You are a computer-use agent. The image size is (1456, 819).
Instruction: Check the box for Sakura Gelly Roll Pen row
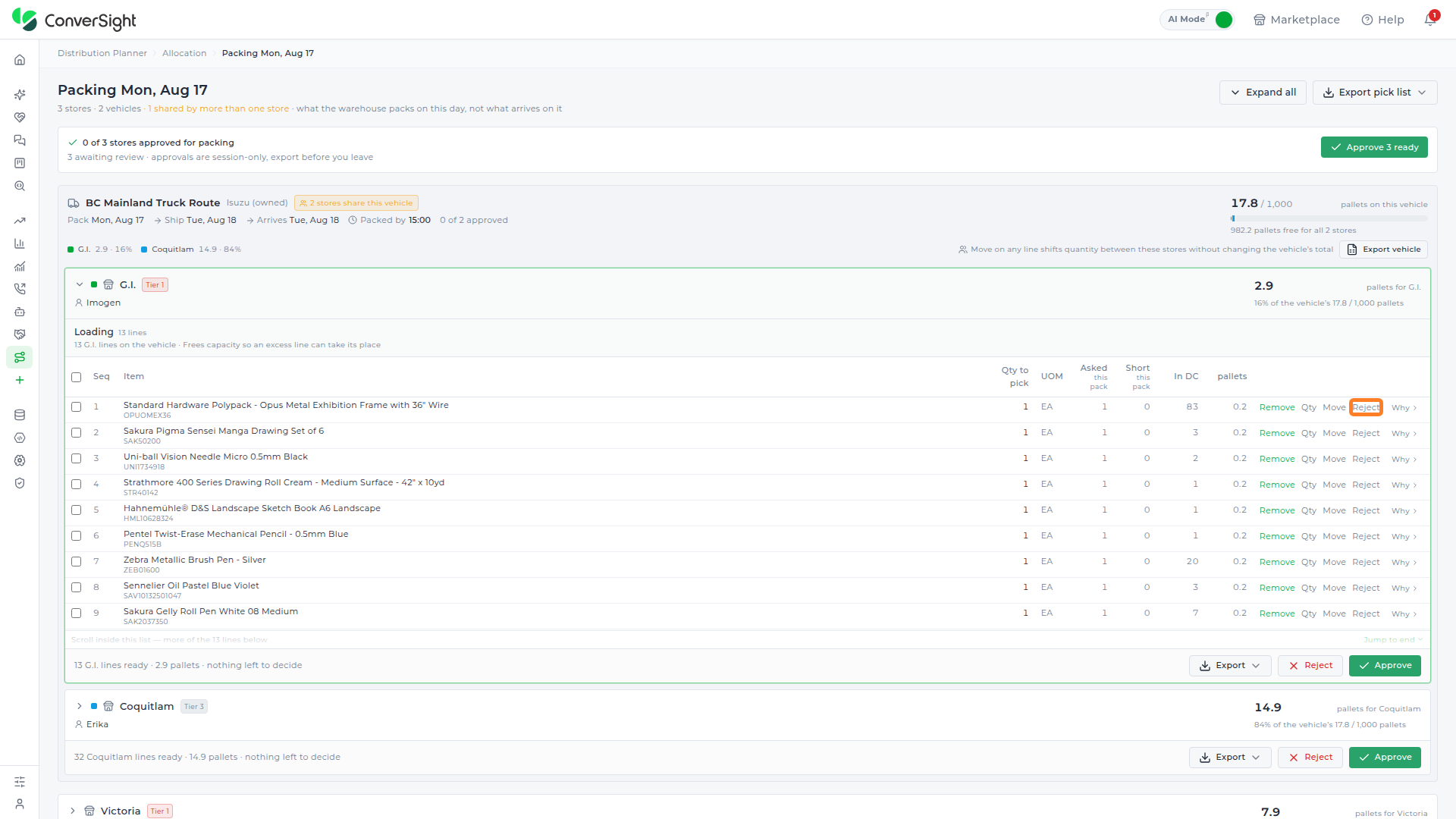(x=77, y=613)
